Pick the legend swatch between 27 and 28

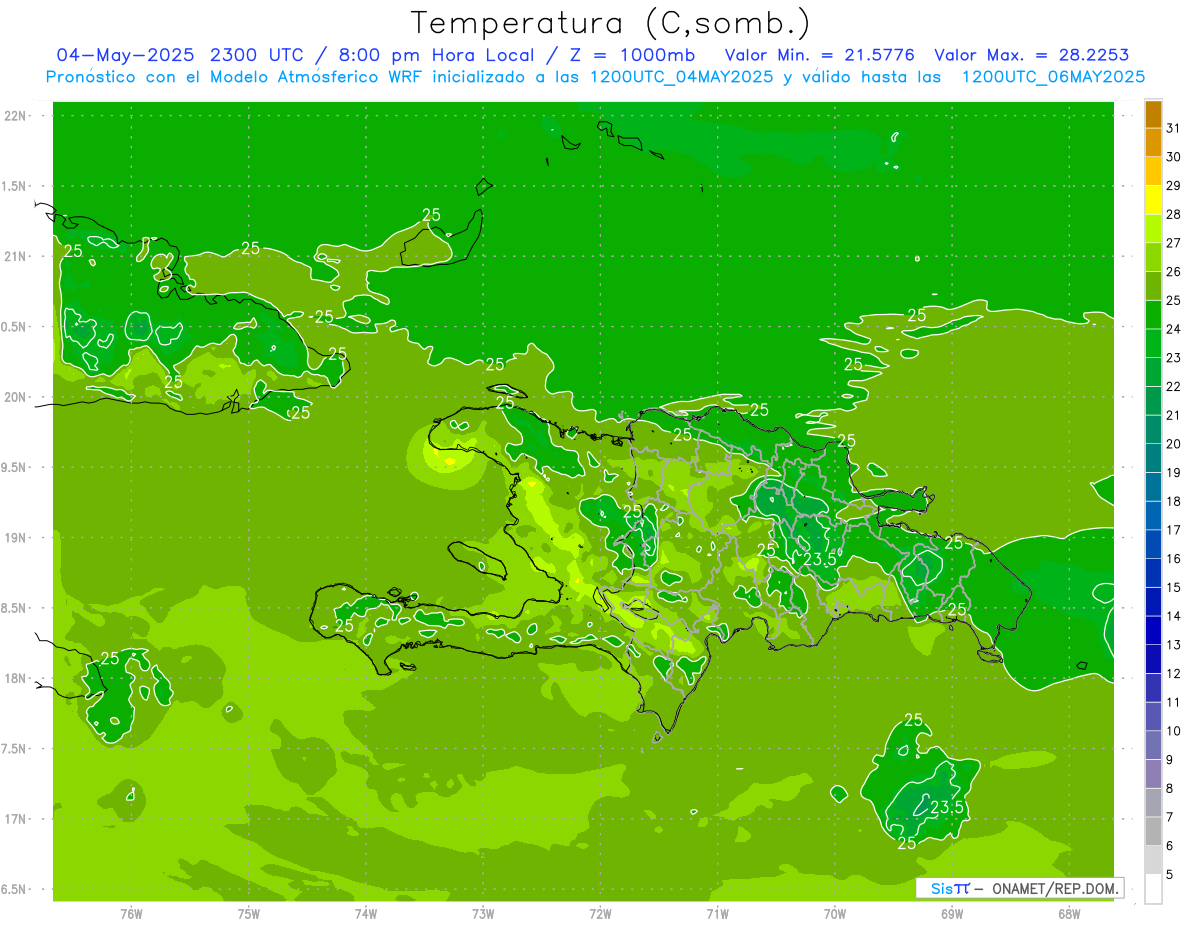tap(1153, 229)
